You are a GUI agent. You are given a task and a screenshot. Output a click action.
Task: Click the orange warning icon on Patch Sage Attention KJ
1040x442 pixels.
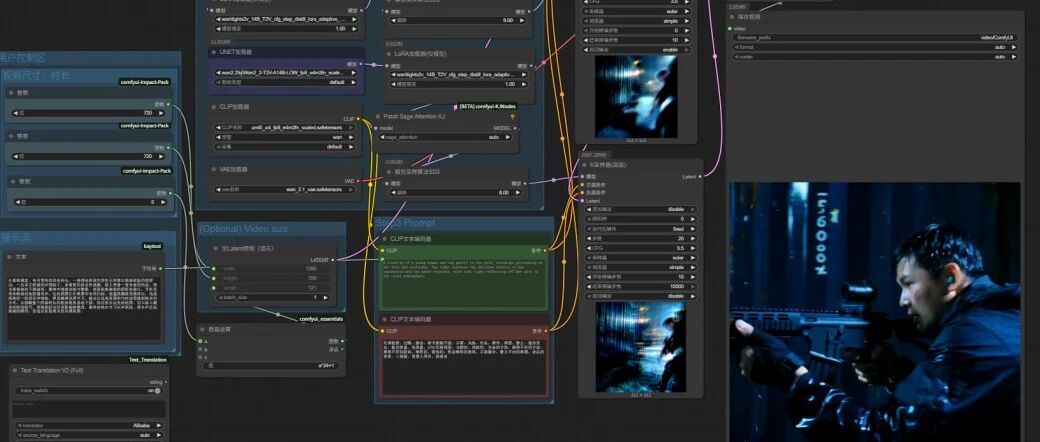pos(512,116)
